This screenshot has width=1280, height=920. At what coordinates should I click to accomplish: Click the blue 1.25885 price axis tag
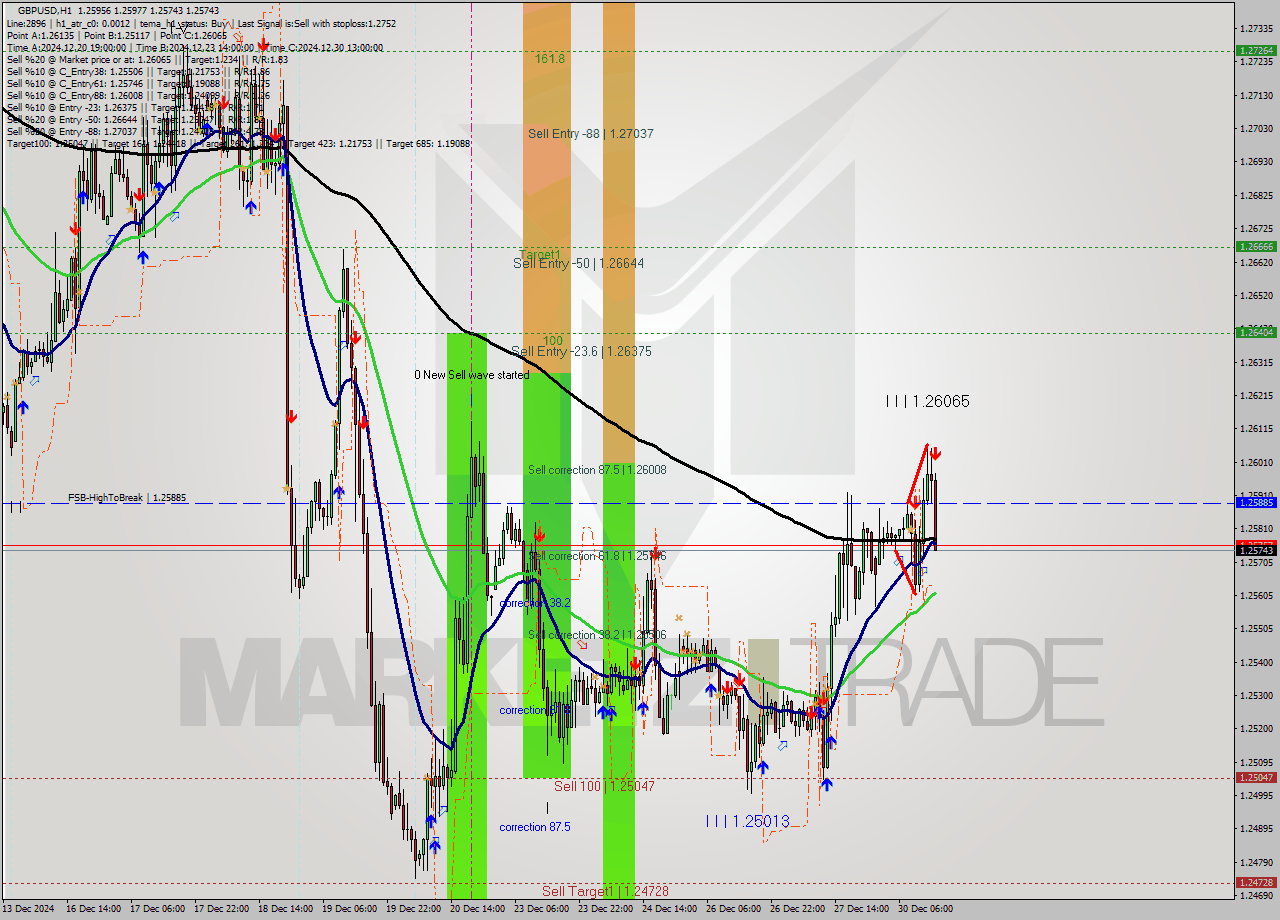1255,502
